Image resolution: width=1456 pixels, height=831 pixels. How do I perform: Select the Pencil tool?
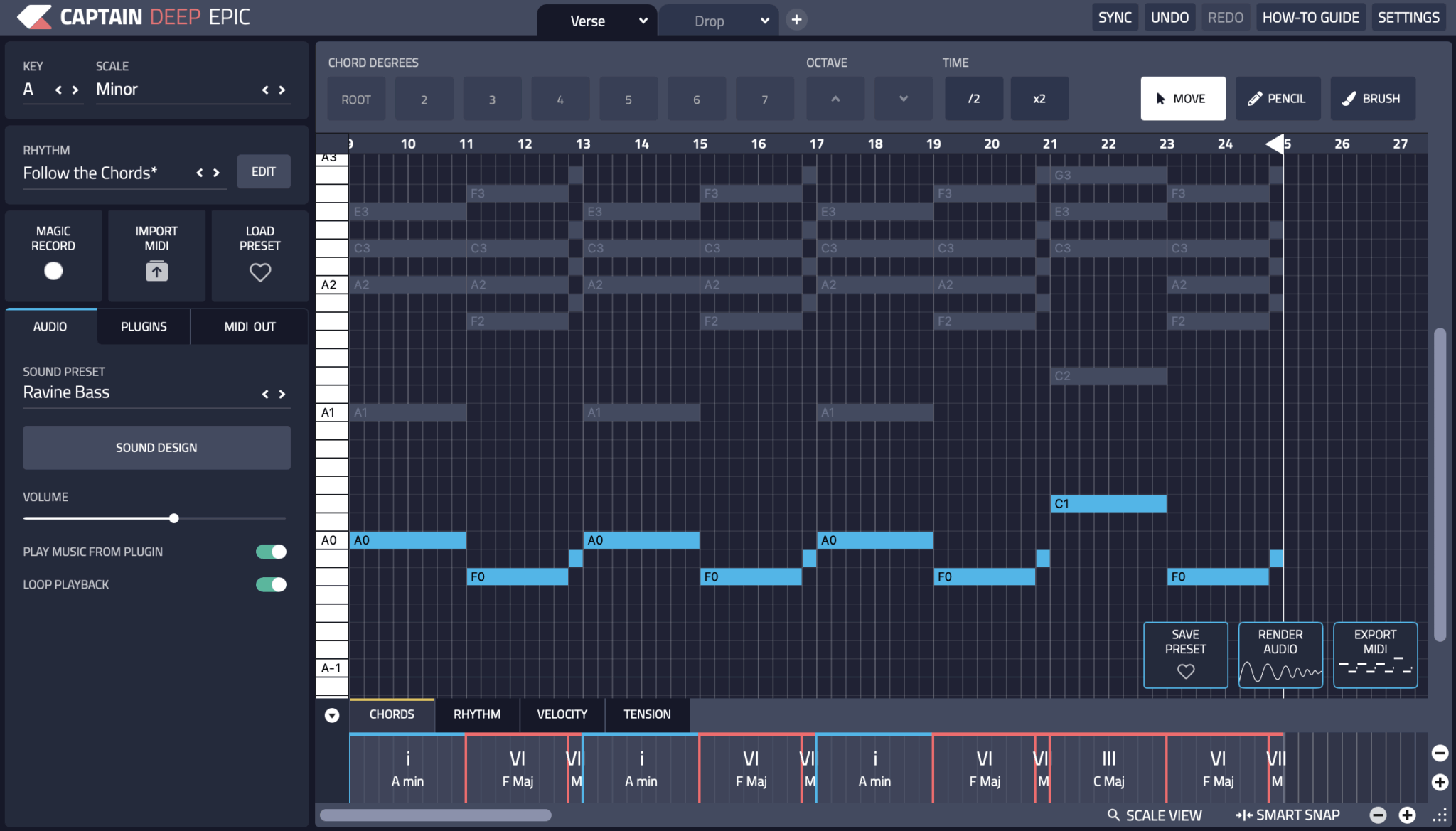point(1278,98)
